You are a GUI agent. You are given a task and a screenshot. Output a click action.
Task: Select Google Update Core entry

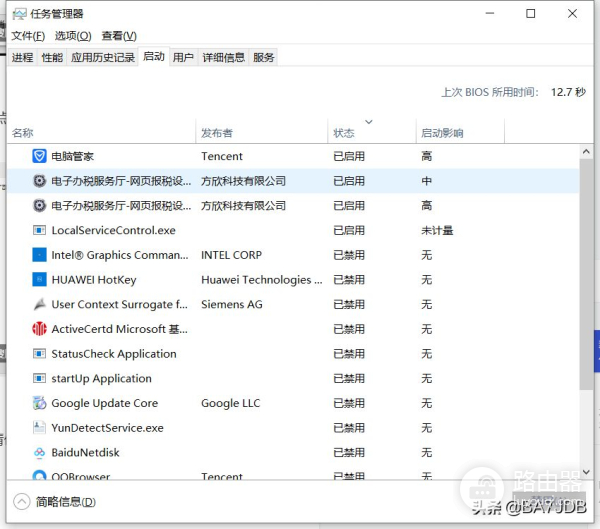(x=104, y=403)
